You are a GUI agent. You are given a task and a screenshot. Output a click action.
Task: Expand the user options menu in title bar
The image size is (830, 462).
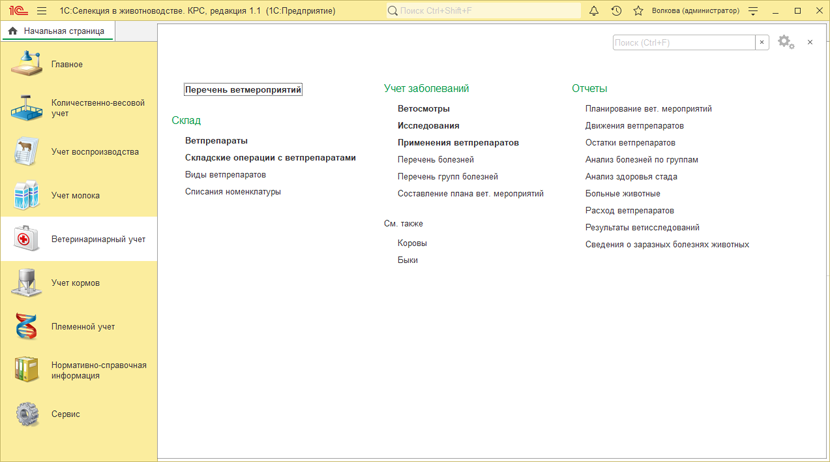[753, 11]
